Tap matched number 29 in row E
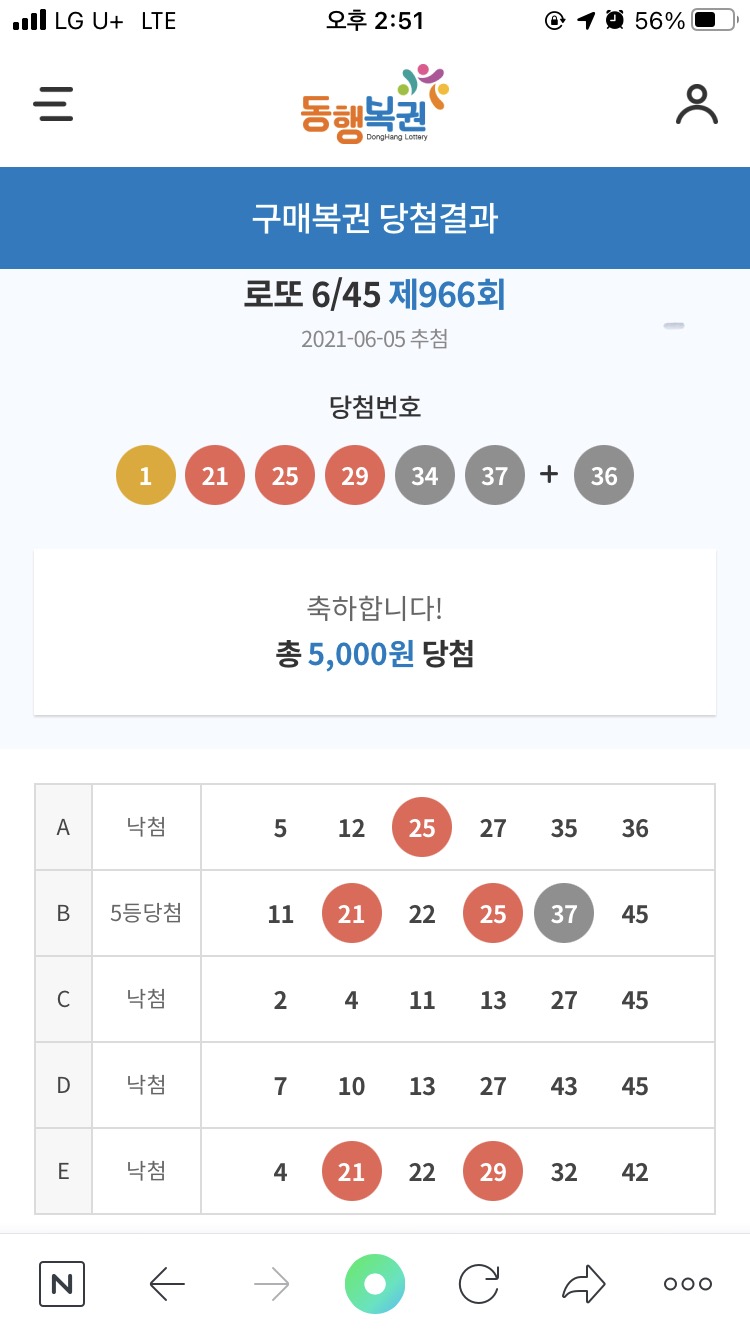 coord(493,1172)
